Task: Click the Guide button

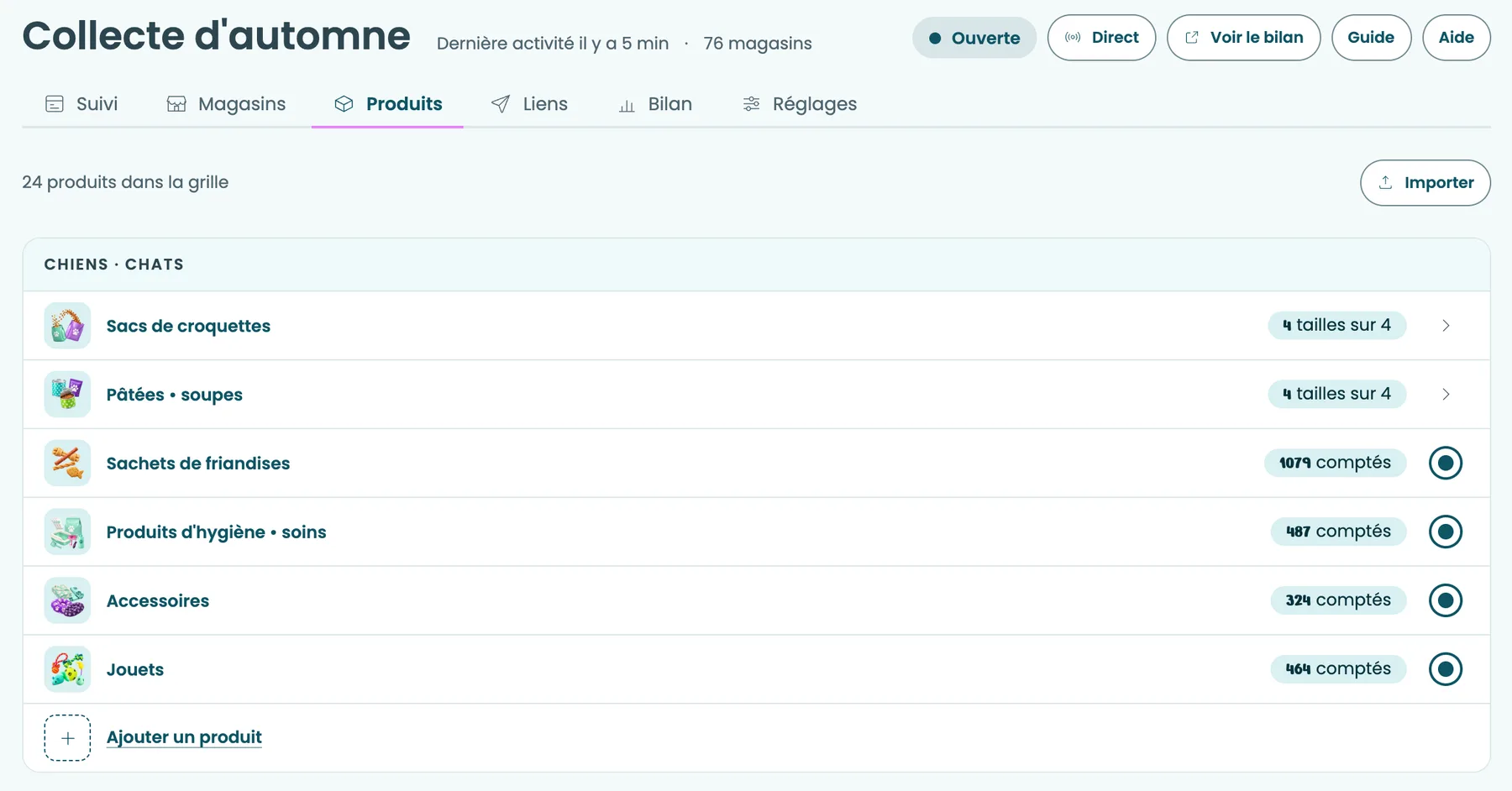Action: [x=1371, y=38]
